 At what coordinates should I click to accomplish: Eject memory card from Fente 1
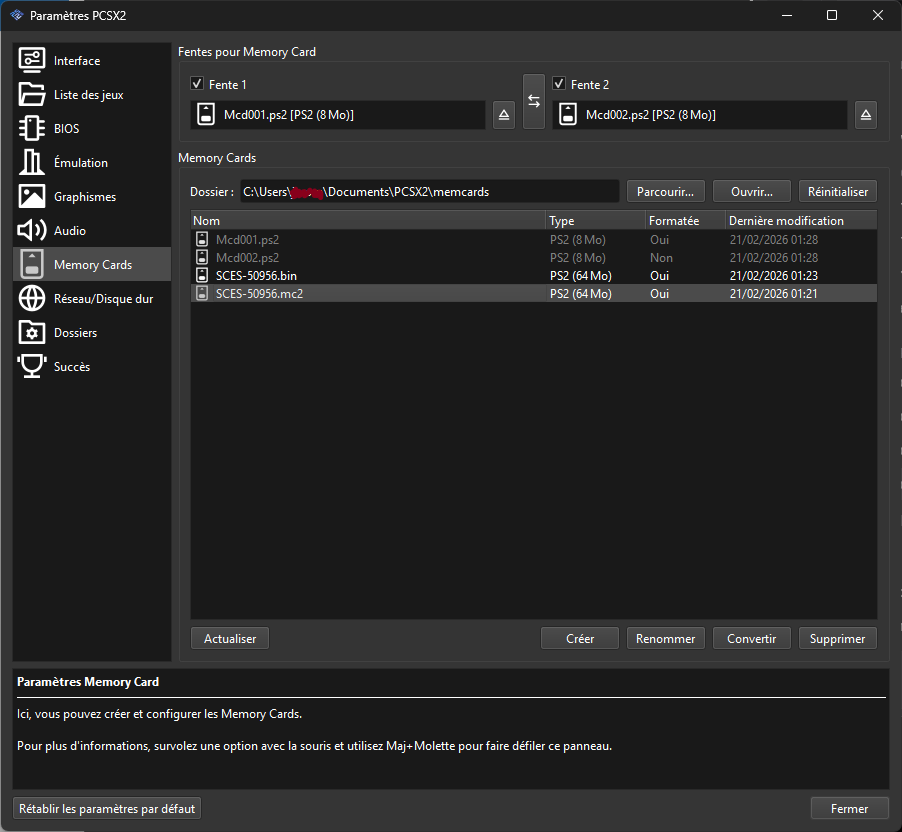505,115
